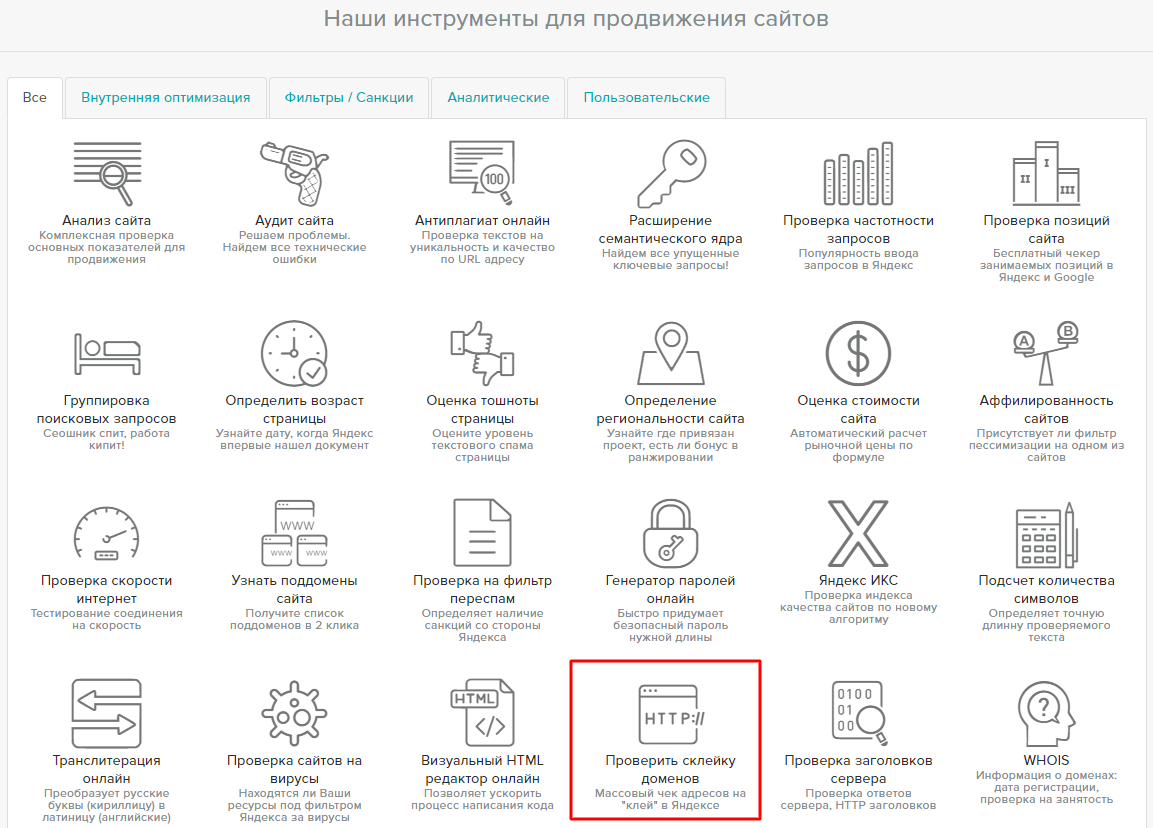This screenshot has height=828, width=1153.
Task: Open the calculator icon for Подсчет количества символов
Action: (x=1045, y=533)
